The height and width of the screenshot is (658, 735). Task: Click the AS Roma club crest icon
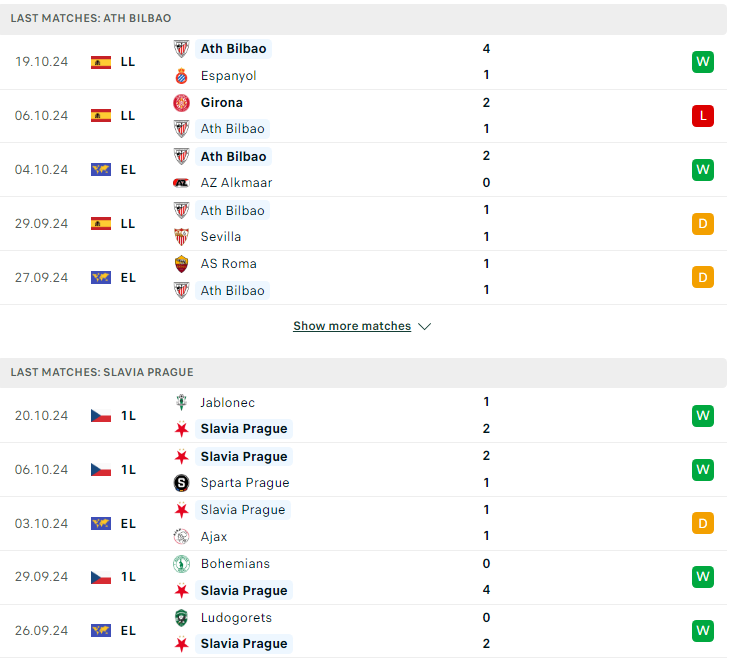pos(181,264)
